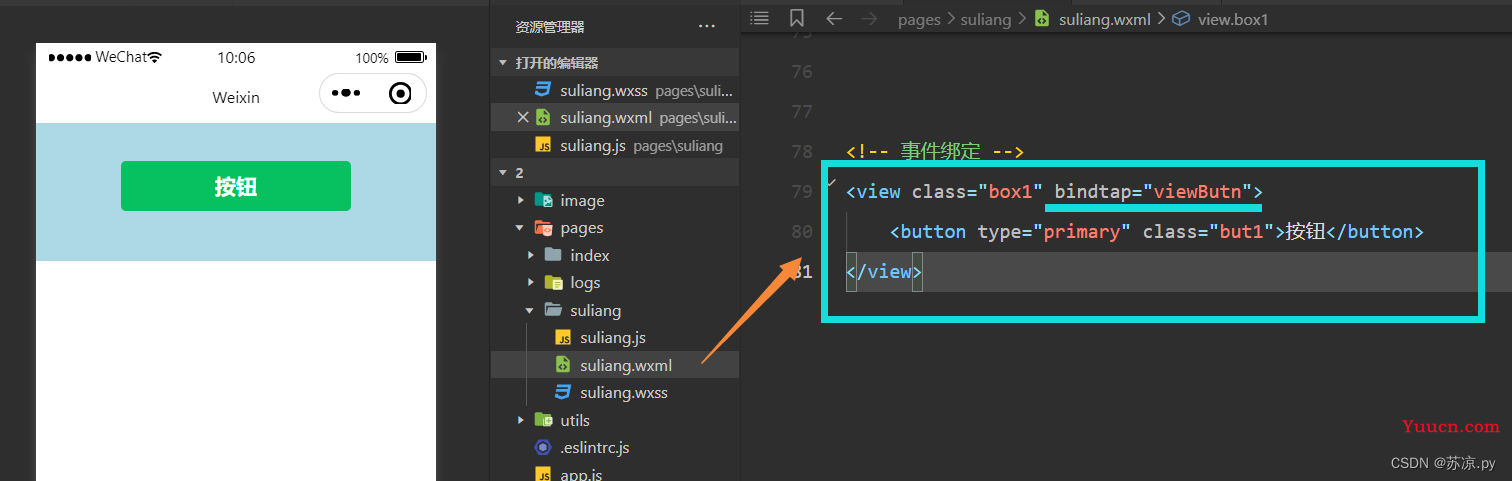Click the 事件绑定 comment on line 78
This screenshot has width=1512, height=481.
point(940,152)
